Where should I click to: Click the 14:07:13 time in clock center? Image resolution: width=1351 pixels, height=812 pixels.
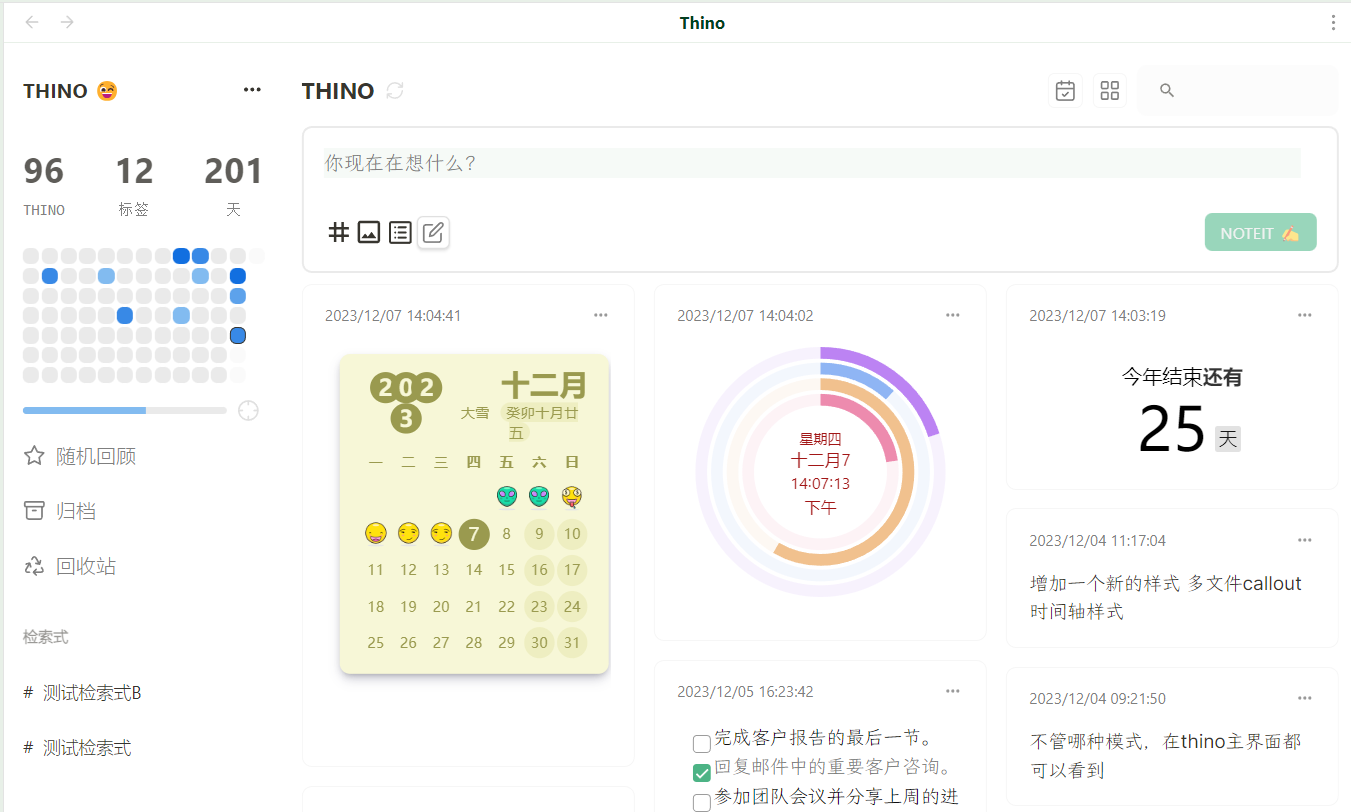(x=820, y=484)
